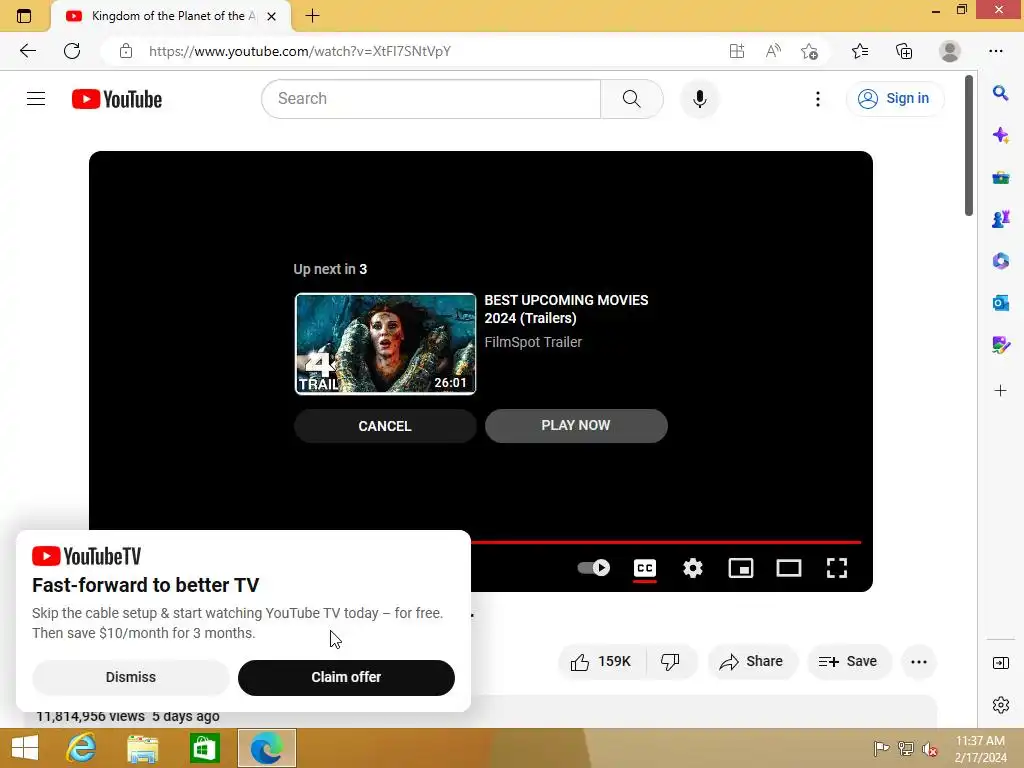Open Edge sidebar search
The width and height of the screenshot is (1024, 768).
click(1000, 93)
